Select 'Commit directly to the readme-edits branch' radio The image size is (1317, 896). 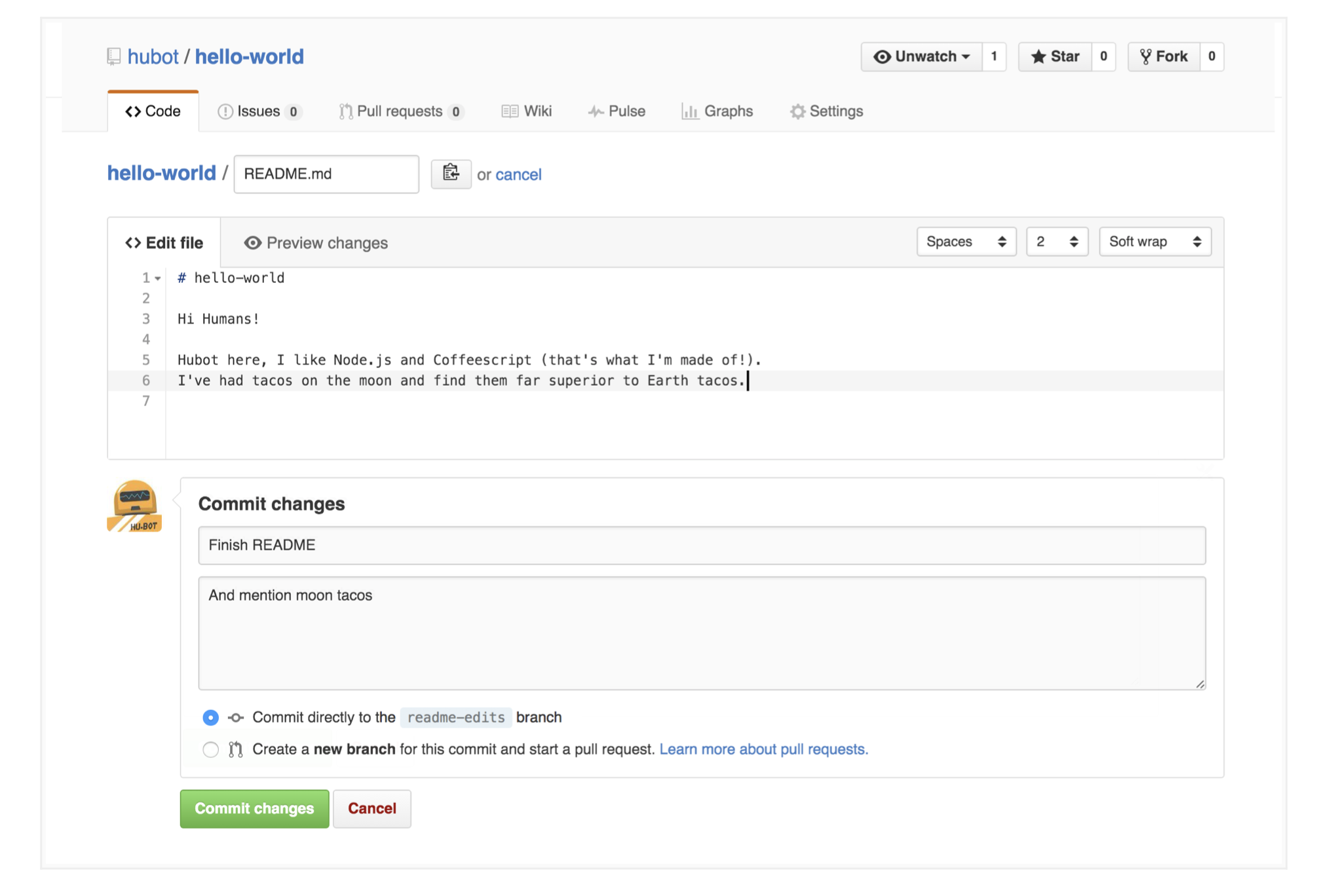[x=210, y=718]
